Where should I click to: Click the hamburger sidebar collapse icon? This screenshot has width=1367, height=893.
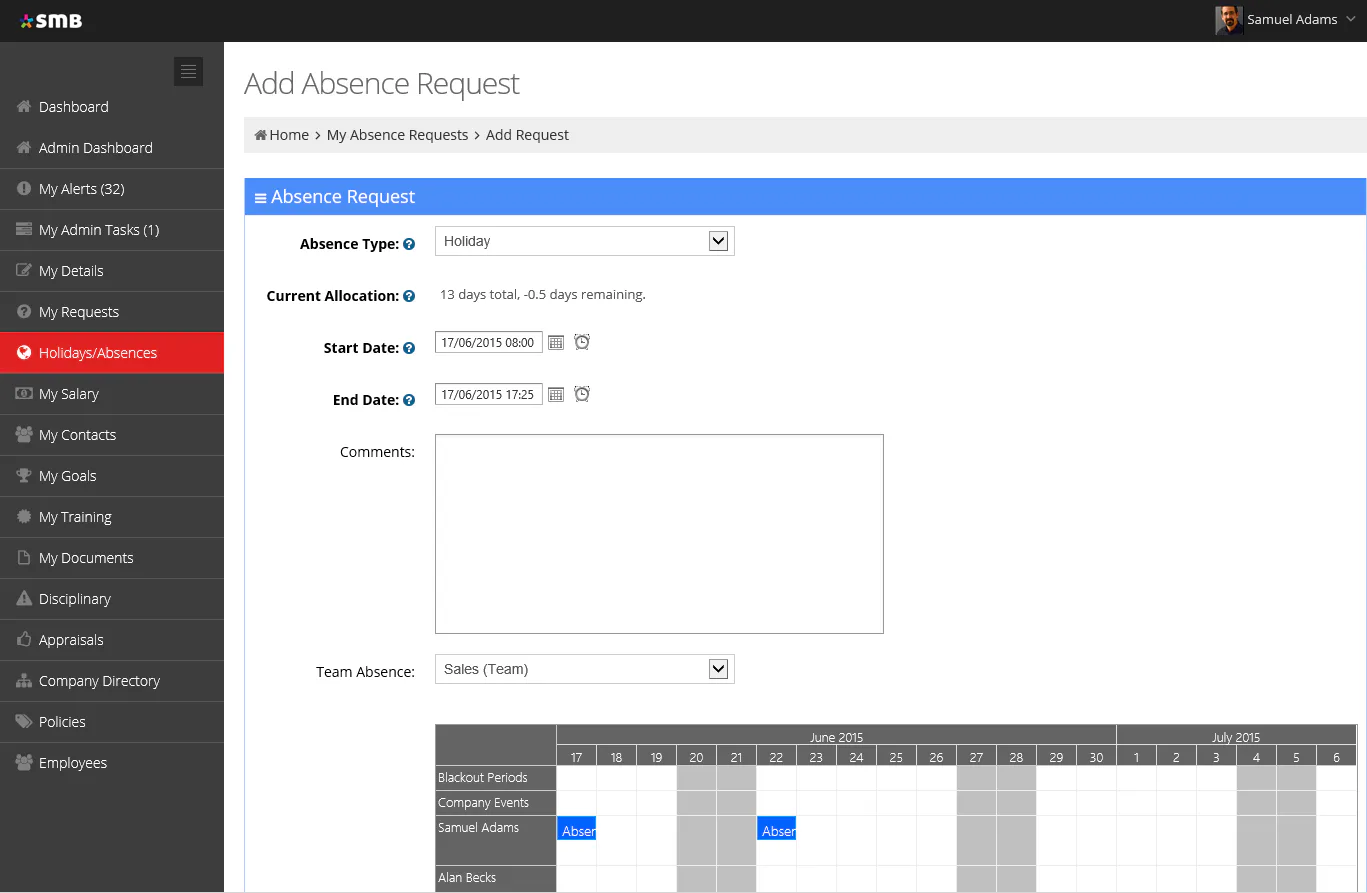pyautogui.click(x=188, y=71)
